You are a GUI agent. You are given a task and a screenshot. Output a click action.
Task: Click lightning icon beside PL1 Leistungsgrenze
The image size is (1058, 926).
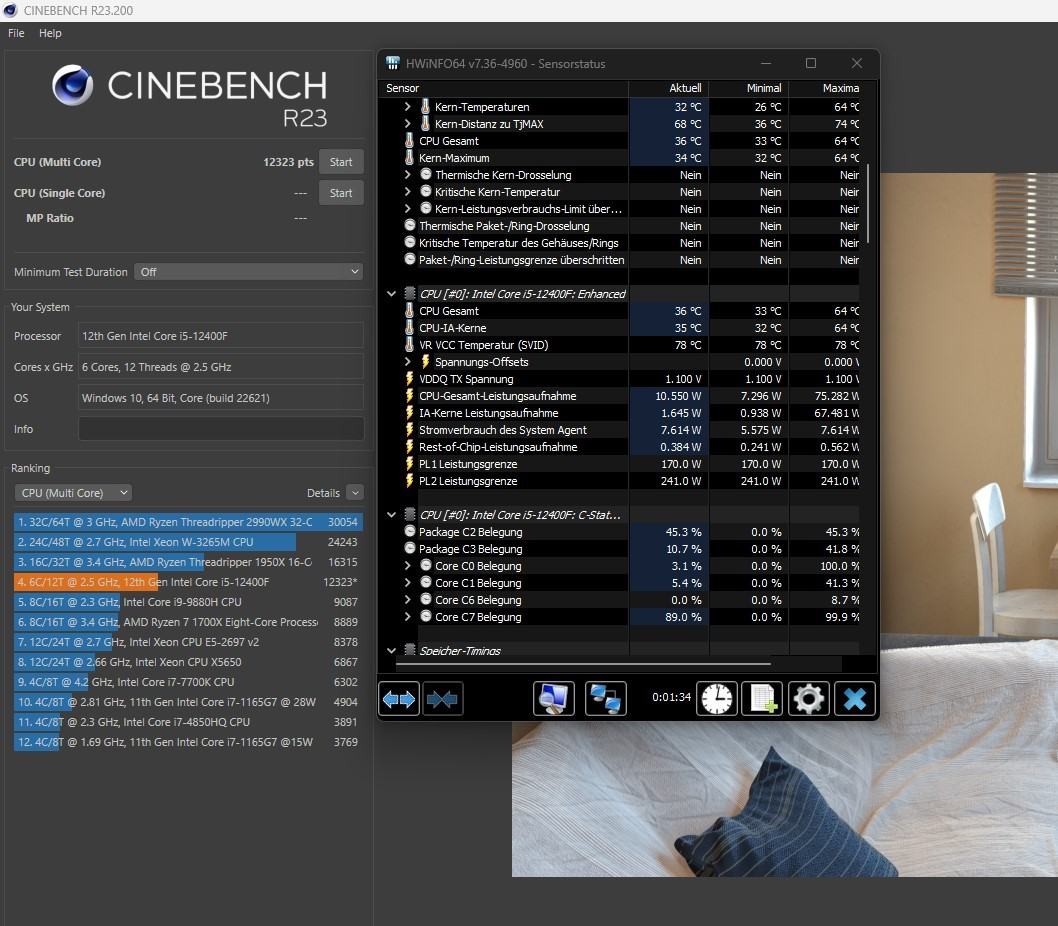point(409,464)
